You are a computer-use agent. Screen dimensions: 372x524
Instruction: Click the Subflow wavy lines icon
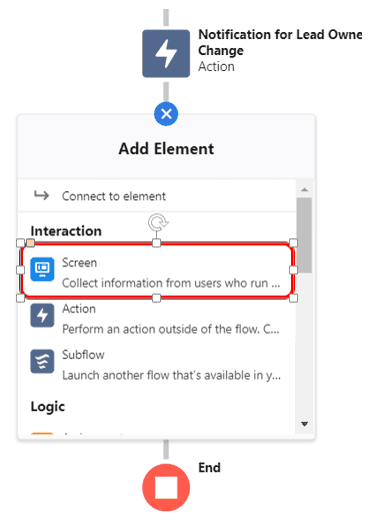pyautogui.click(x=42, y=361)
